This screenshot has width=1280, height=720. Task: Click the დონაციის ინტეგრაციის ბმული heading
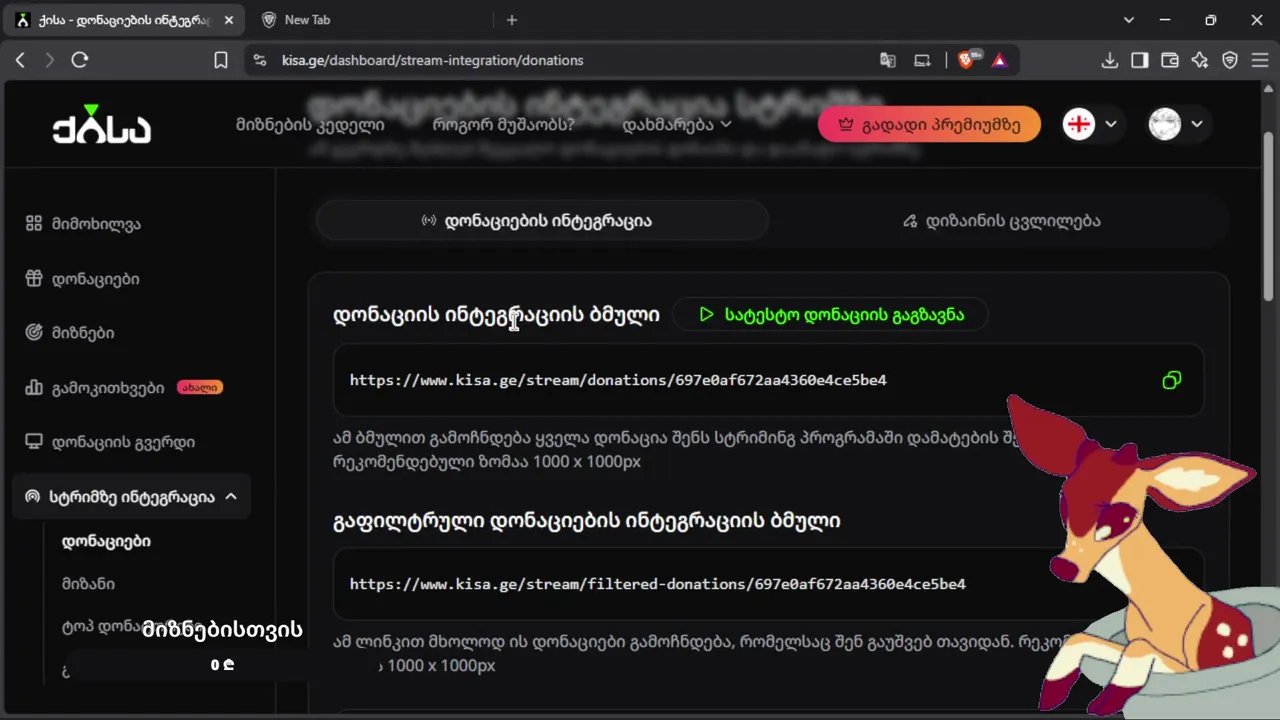(496, 315)
